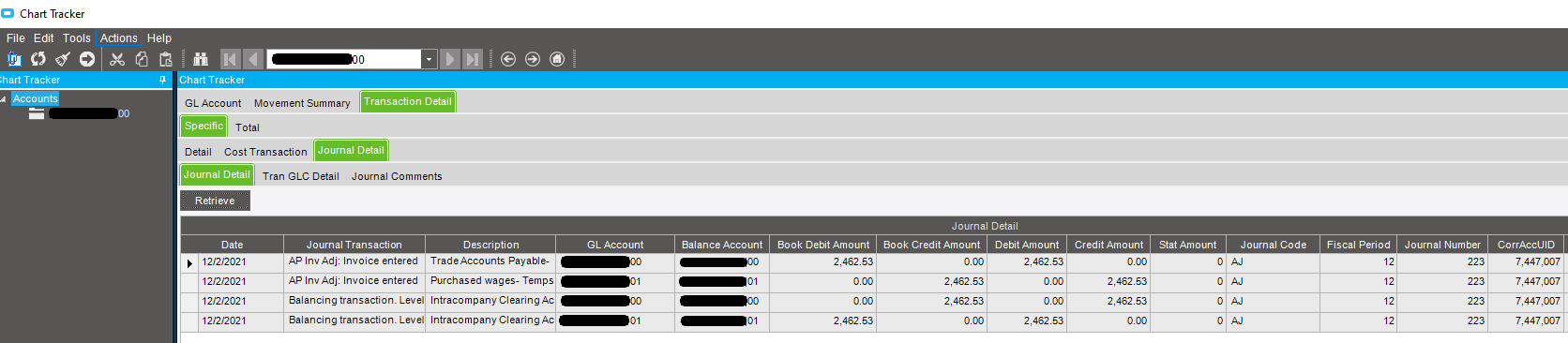Click the white circle arrow toolbar icon
The height and width of the screenshot is (343, 1568).
pos(87,59)
